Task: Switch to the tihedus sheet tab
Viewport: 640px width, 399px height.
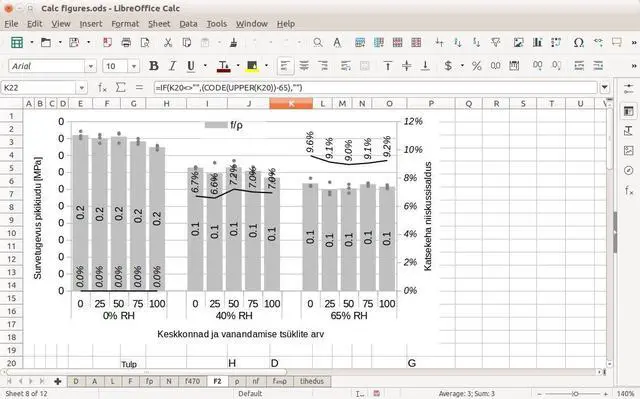Action: click(312, 381)
